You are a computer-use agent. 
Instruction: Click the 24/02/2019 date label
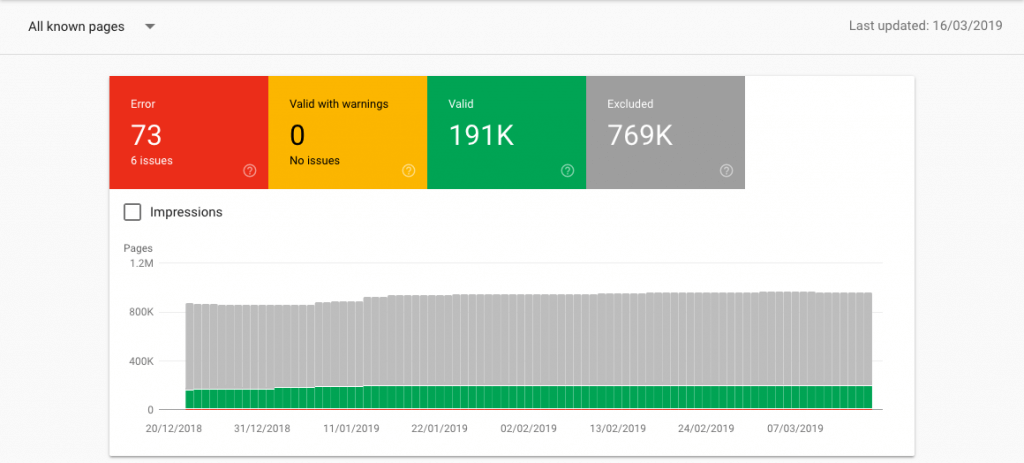706,429
